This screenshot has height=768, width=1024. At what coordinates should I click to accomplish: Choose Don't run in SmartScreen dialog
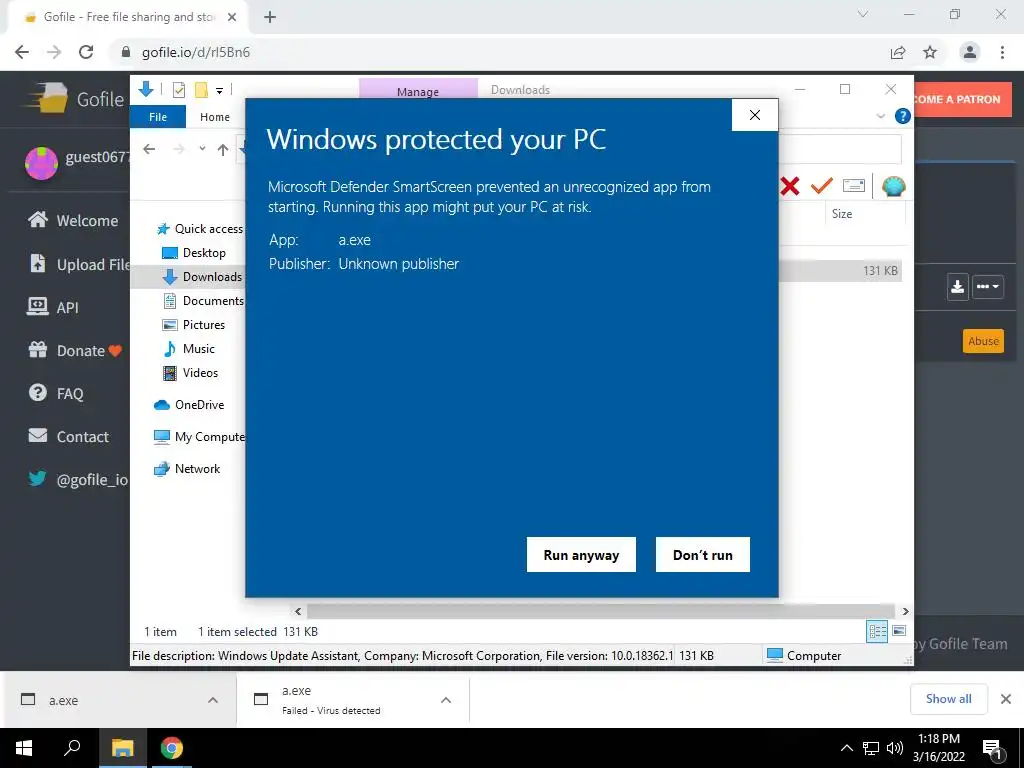[703, 554]
